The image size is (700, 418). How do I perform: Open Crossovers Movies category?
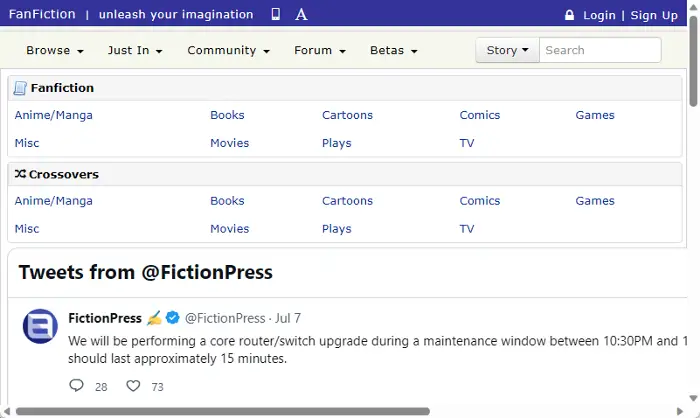click(x=229, y=229)
